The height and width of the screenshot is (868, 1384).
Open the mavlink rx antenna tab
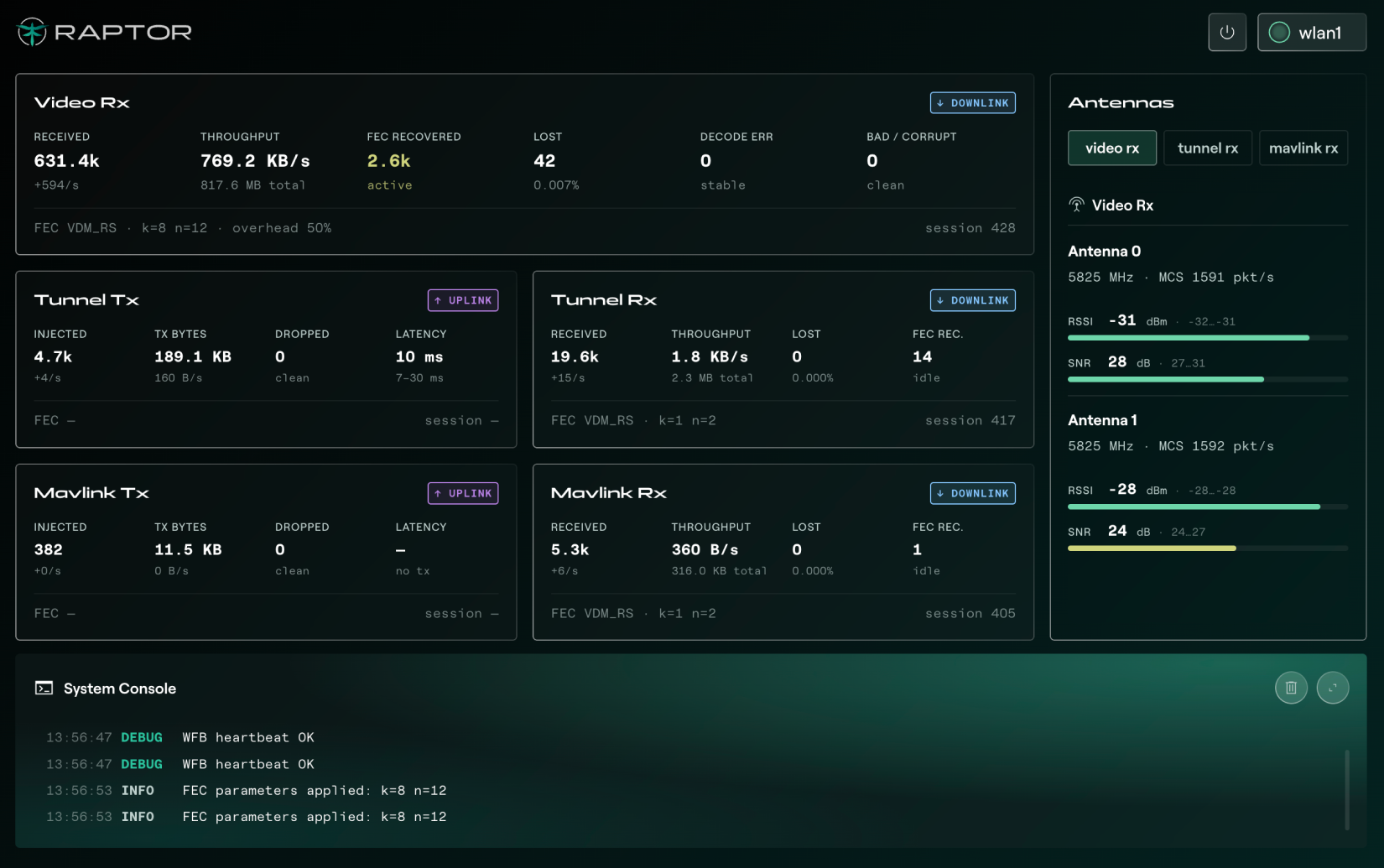(x=1303, y=148)
